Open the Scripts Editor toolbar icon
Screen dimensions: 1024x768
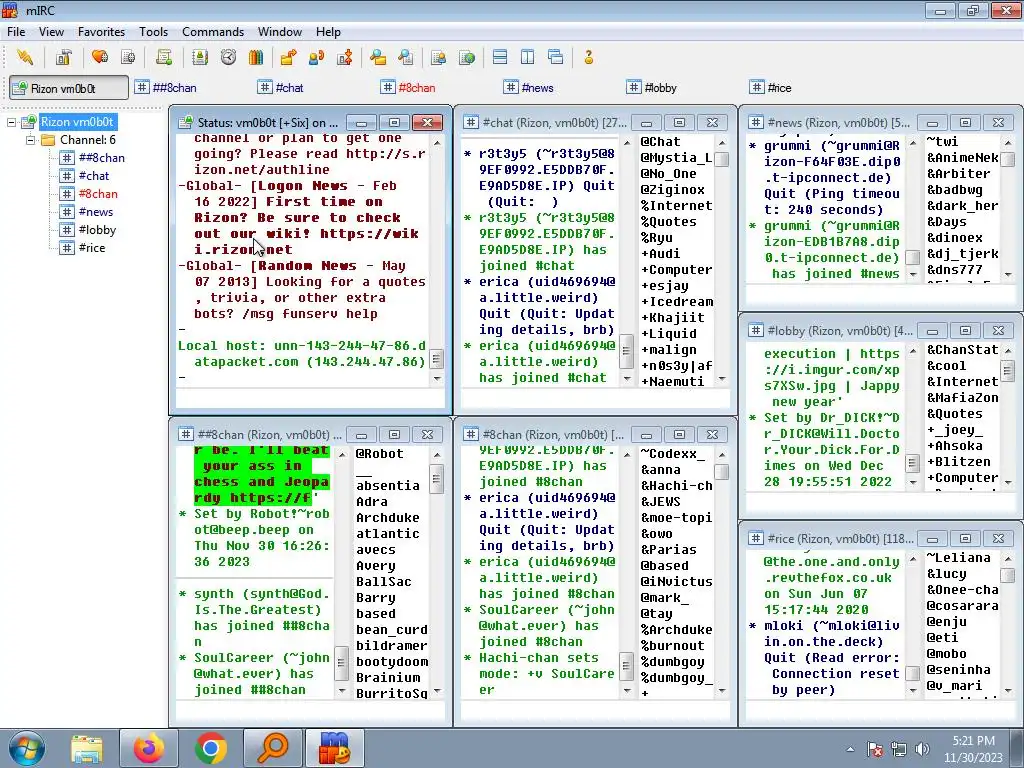pos(164,57)
